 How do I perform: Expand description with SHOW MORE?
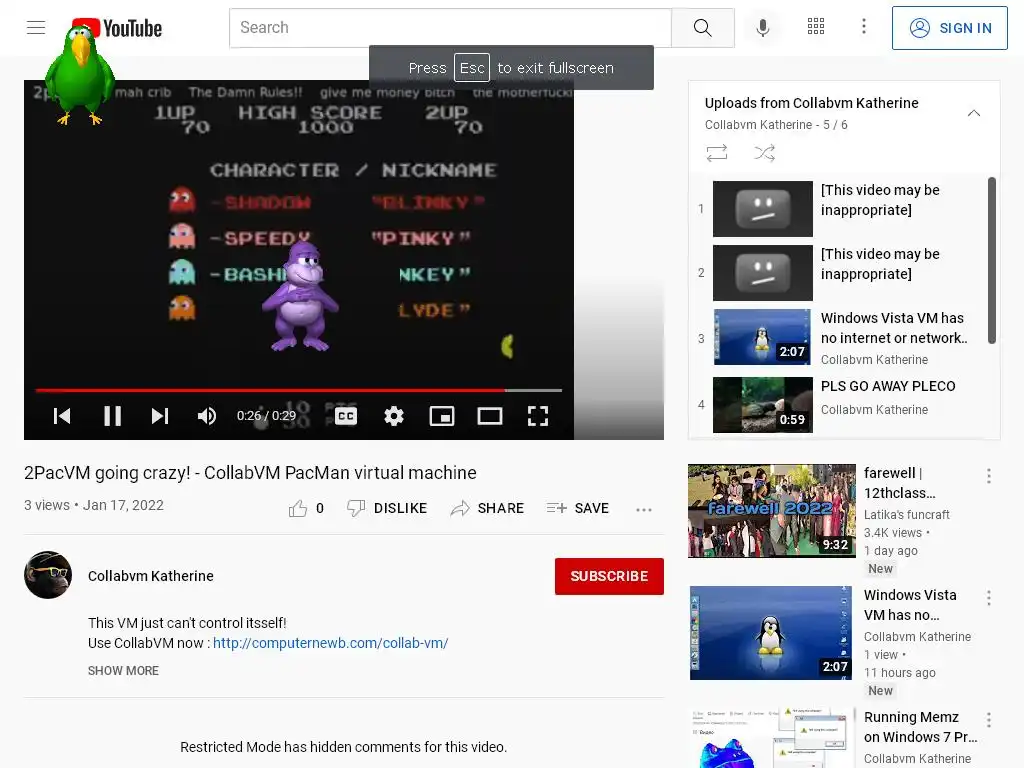click(x=123, y=671)
